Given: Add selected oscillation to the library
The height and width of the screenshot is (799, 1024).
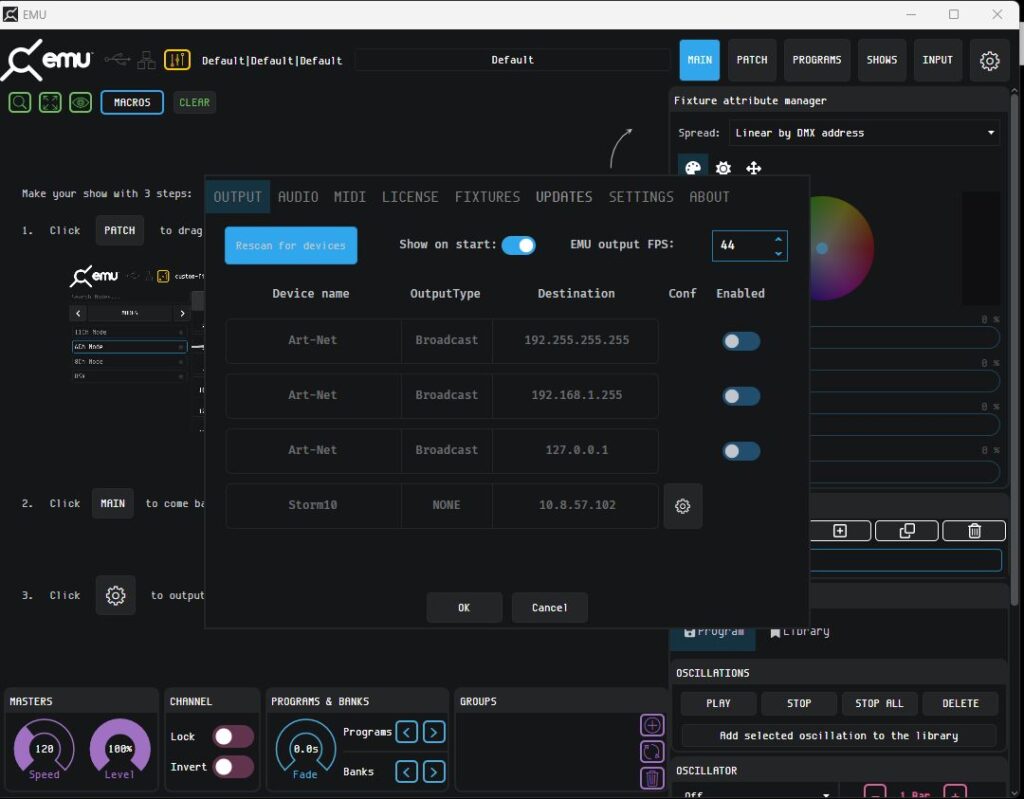Looking at the screenshot, I should tap(839, 736).
